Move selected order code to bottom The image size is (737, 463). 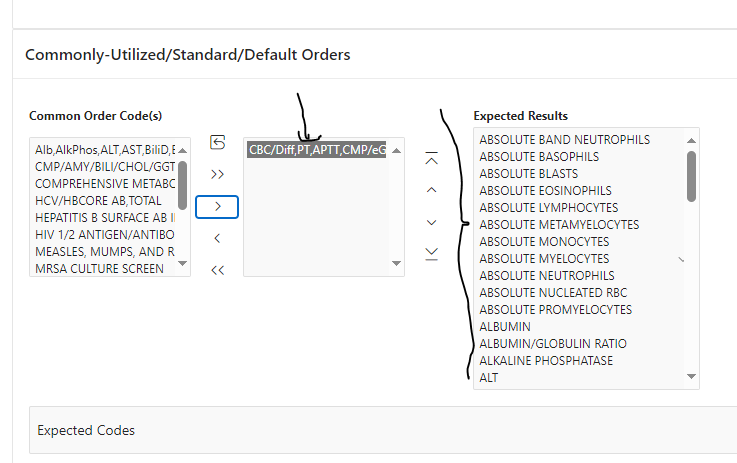pyautogui.click(x=431, y=253)
